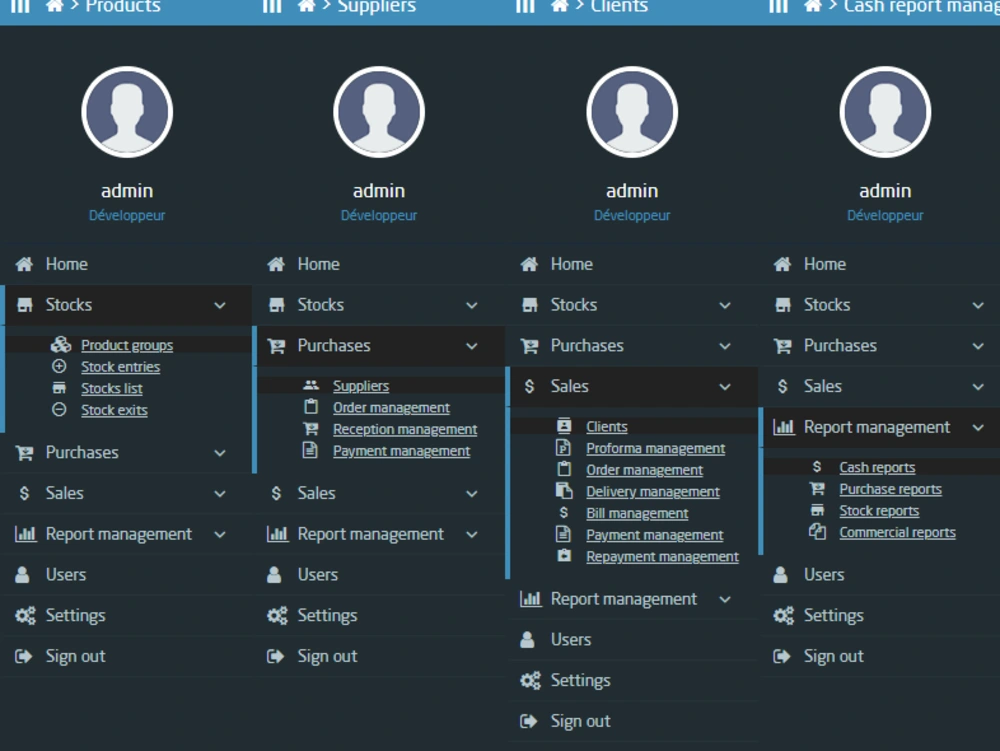This screenshot has width=1000, height=751.
Task: Collapse the Purchases chevron in Suppliers sidebar
Action: coord(472,346)
